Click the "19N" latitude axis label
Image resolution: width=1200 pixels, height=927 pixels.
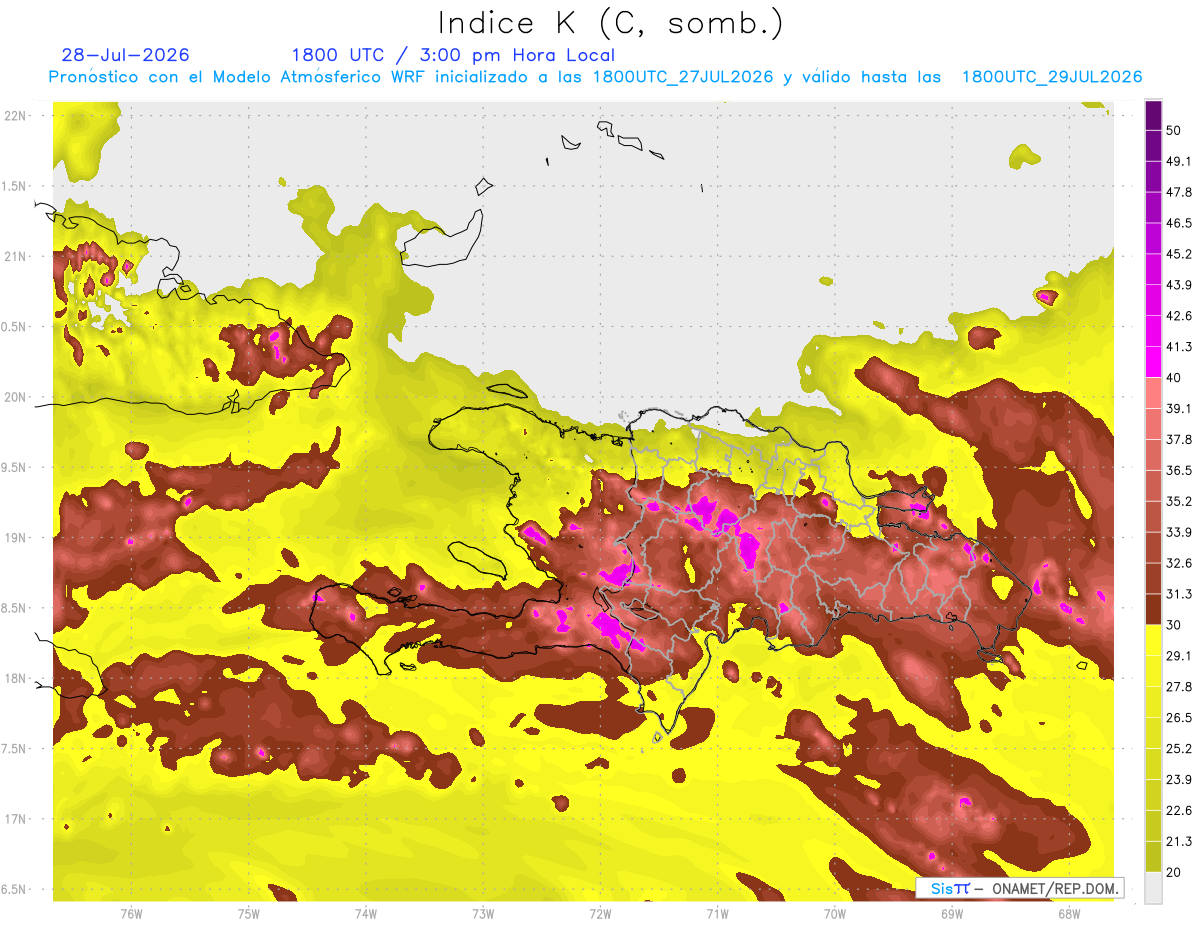(14, 537)
